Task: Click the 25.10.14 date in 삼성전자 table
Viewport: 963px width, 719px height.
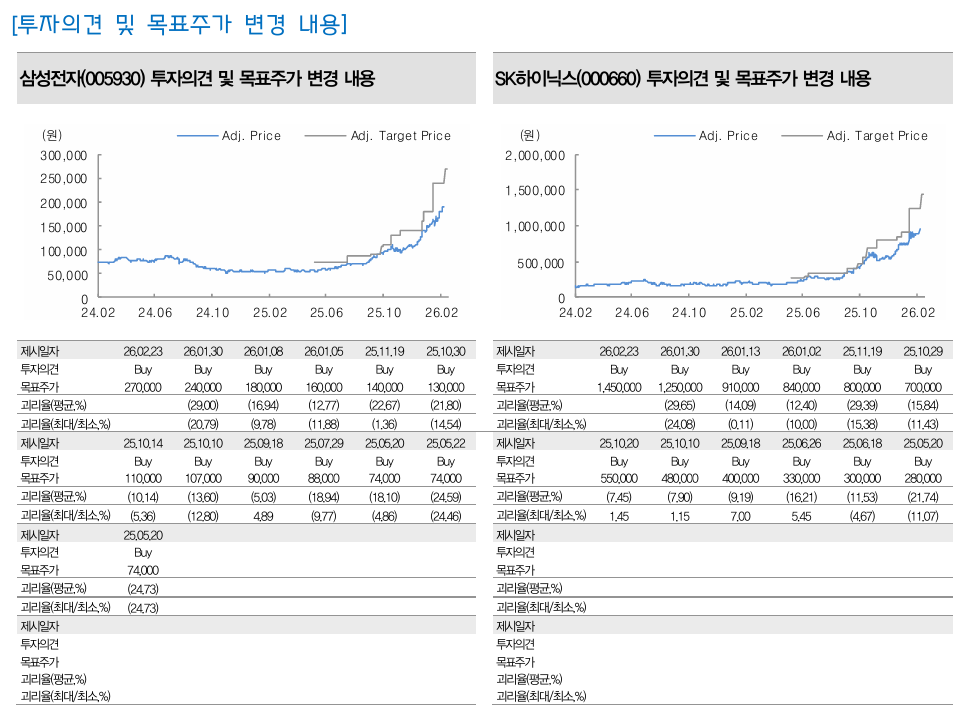Action: coord(142,442)
